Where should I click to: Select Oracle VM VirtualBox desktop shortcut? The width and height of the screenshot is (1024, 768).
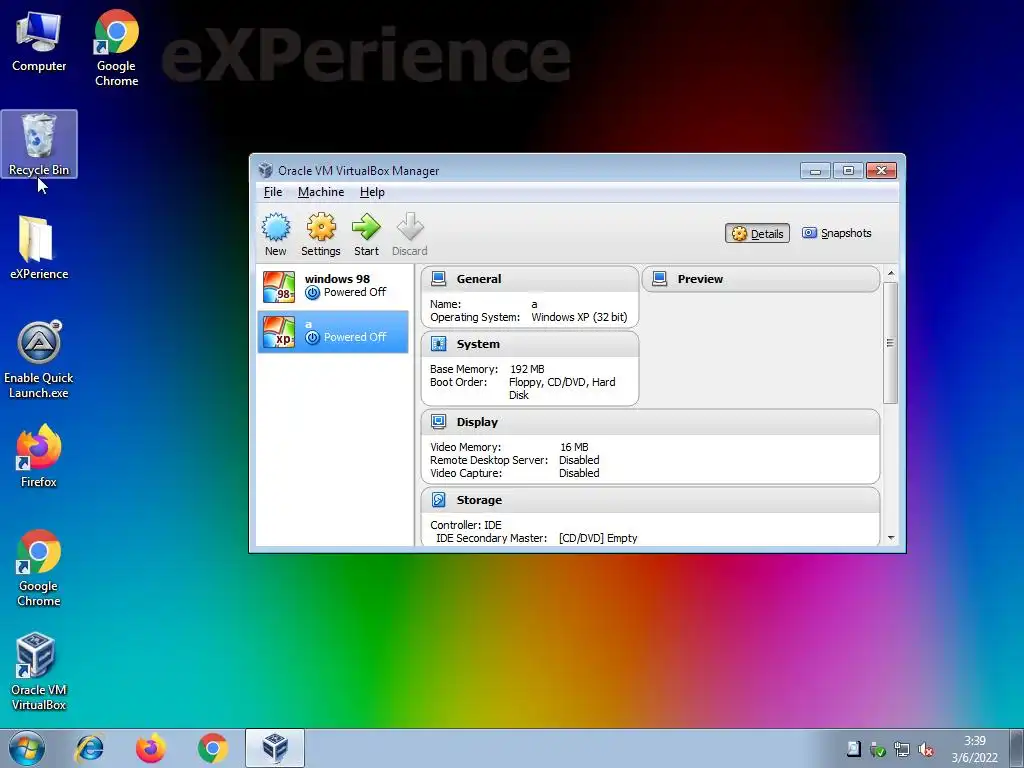[39, 672]
